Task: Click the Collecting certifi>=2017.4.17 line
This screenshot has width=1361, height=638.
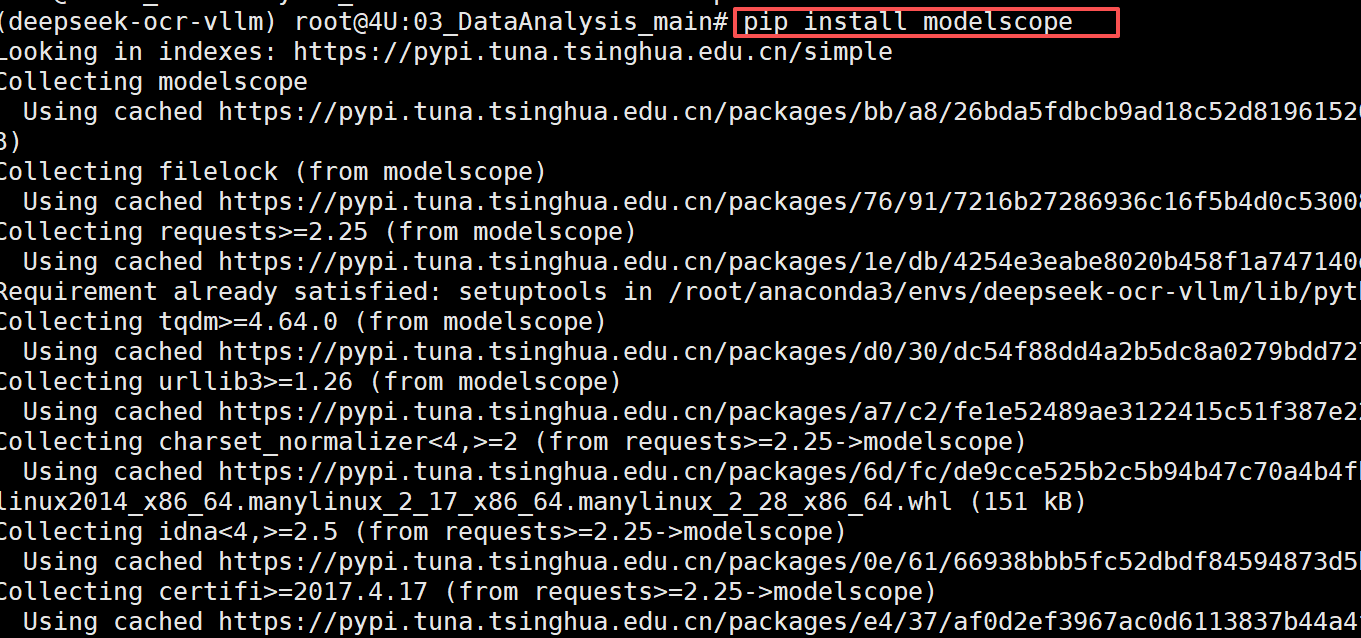Action: (467, 591)
